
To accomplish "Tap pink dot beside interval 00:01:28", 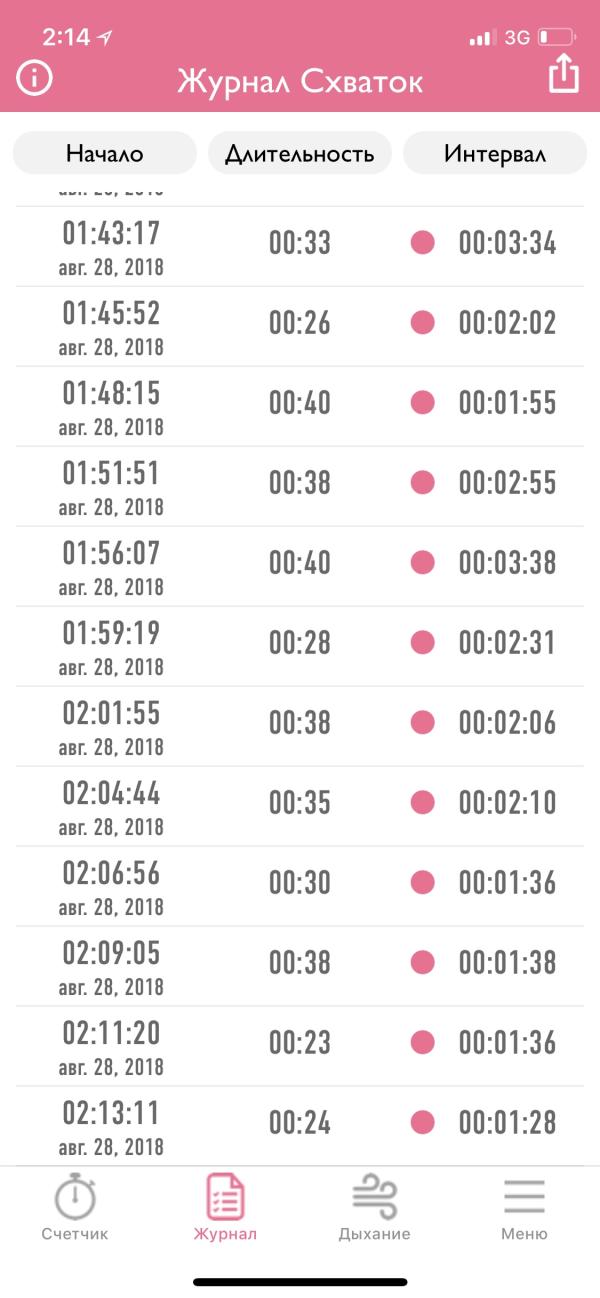I will (x=423, y=1122).
